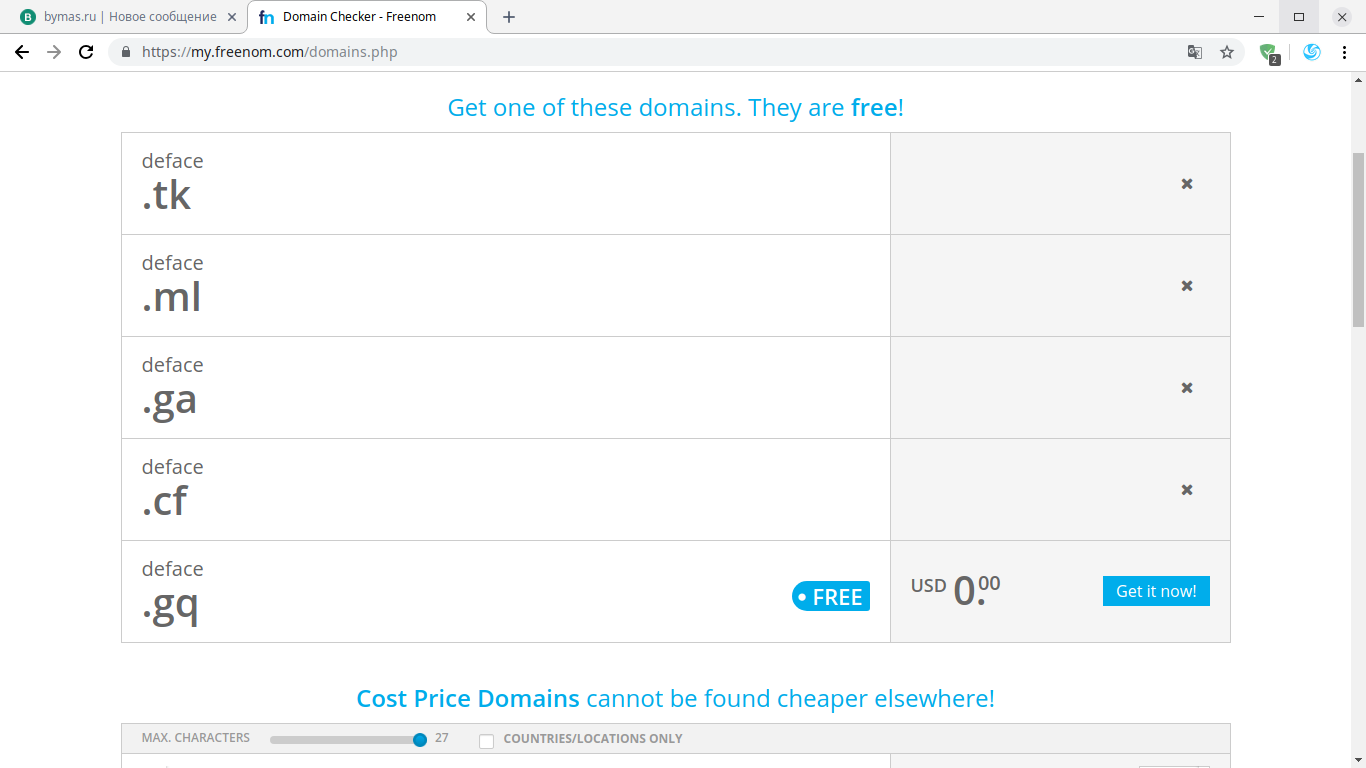Open the green shield extension icon

tap(1268, 52)
